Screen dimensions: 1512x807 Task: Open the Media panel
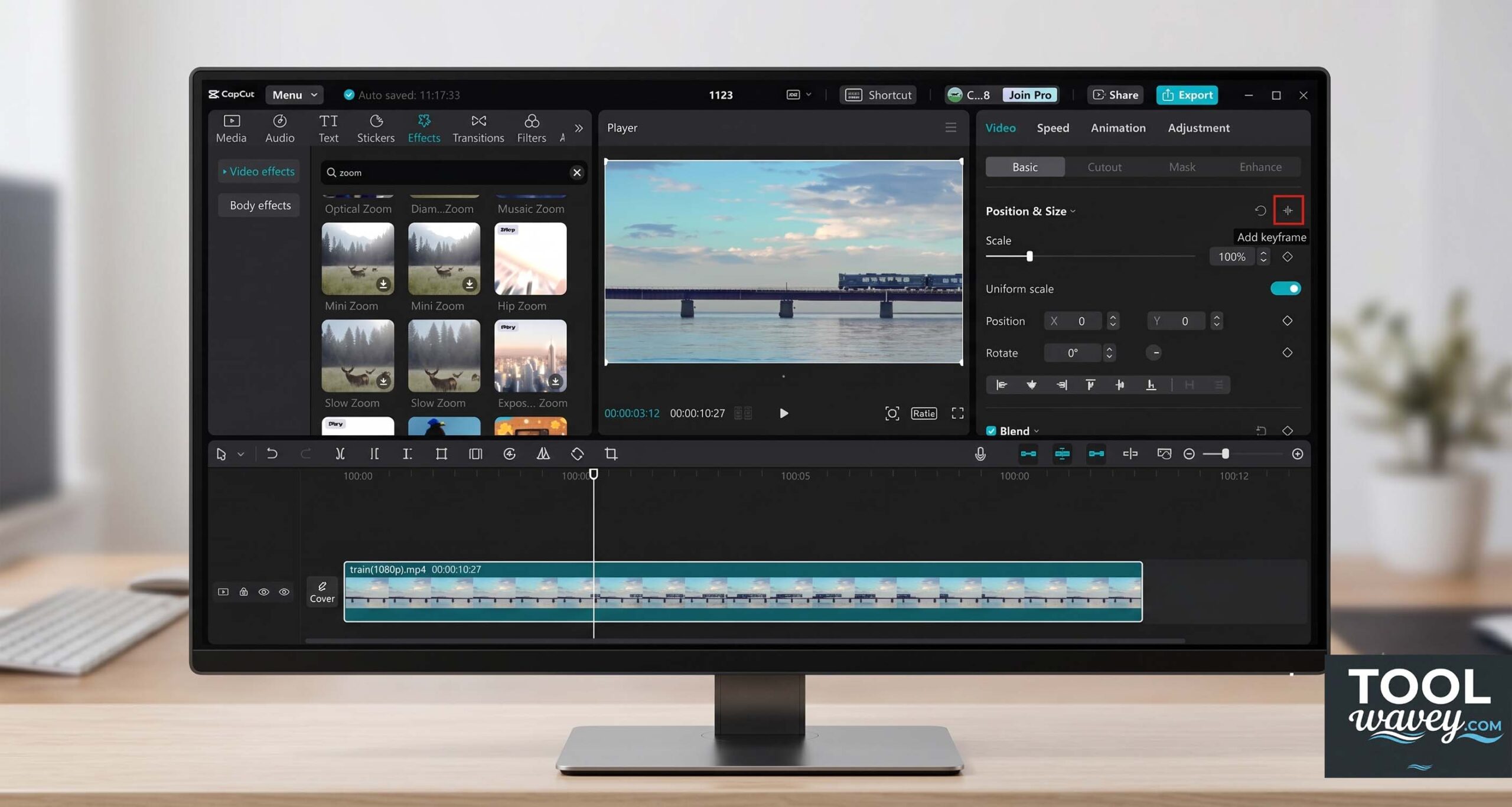[x=231, y=128]
